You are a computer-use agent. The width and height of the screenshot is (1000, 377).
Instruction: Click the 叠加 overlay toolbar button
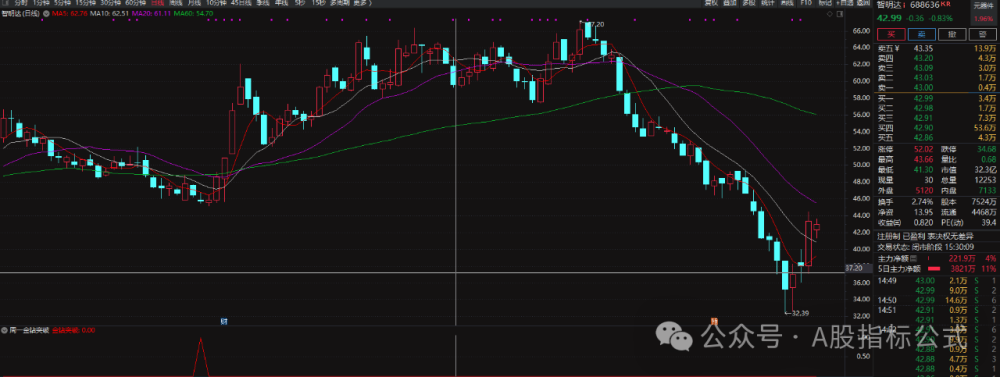(730, 3)
